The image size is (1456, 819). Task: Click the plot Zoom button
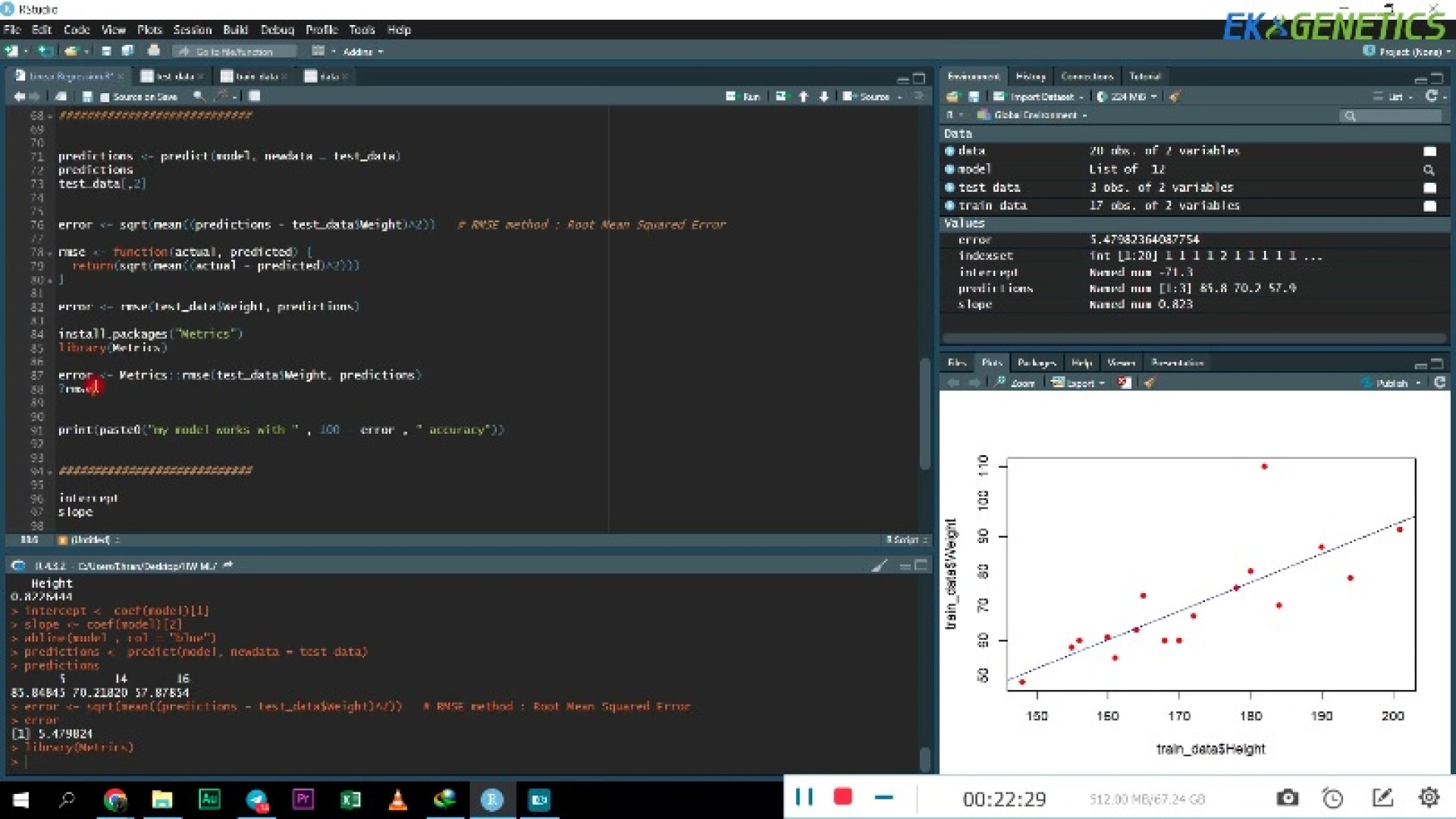pyautogui.click(x=1015, y=383)
